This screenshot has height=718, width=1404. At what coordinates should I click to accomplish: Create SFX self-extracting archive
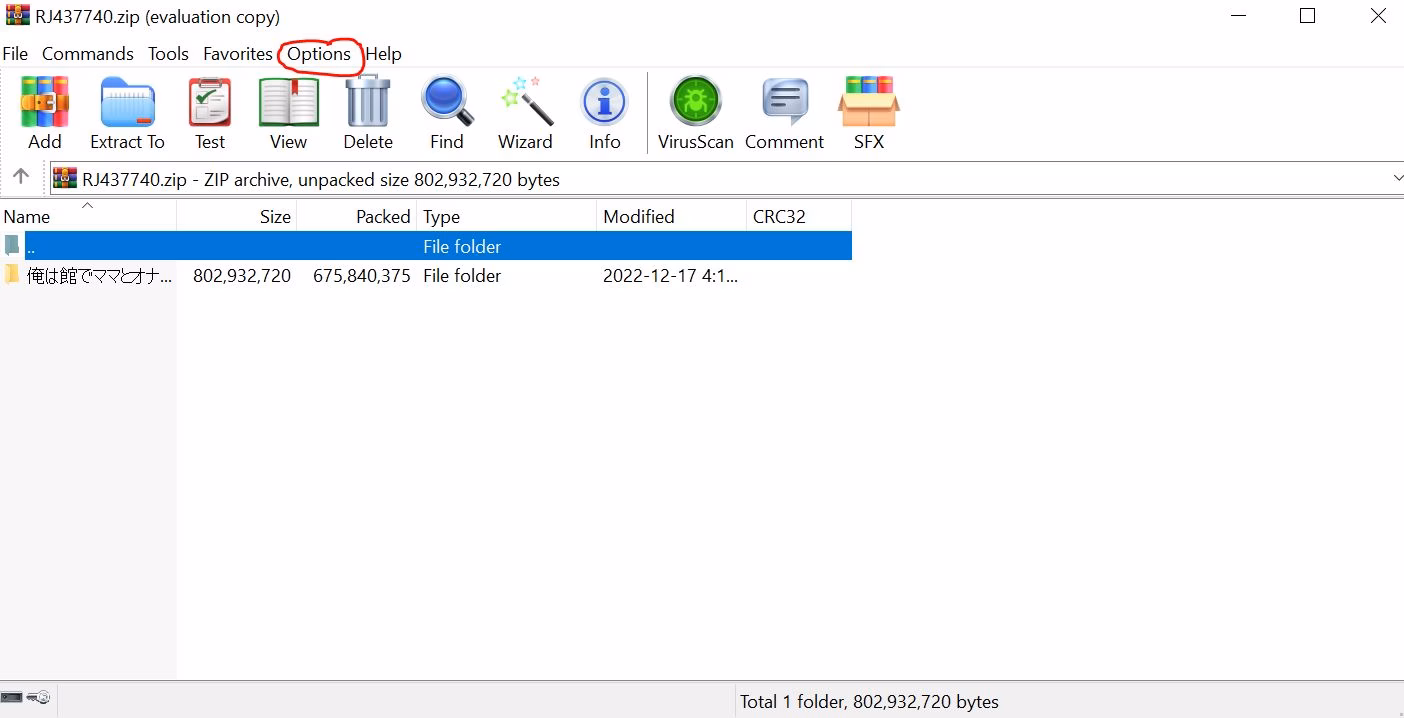pyautogui.click(x=868, y=112)
